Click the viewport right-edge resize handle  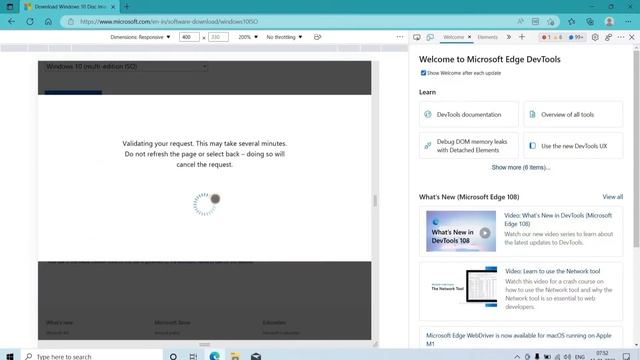click(x=375, y=200)
